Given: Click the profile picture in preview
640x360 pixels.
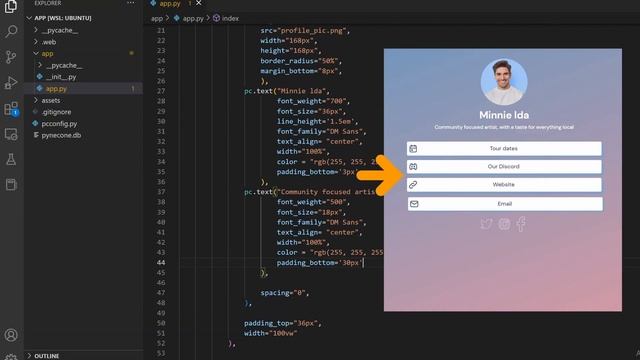Looking at the screenshot, I should [x=504, y=82].
